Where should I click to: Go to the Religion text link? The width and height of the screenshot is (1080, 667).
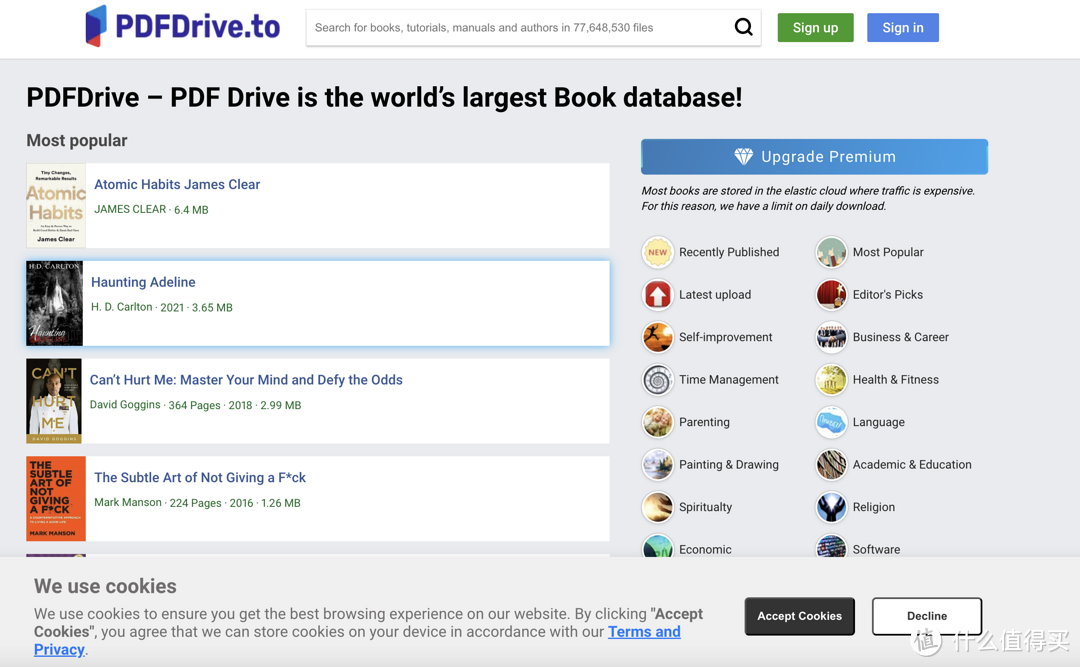(x=873, y=507)
